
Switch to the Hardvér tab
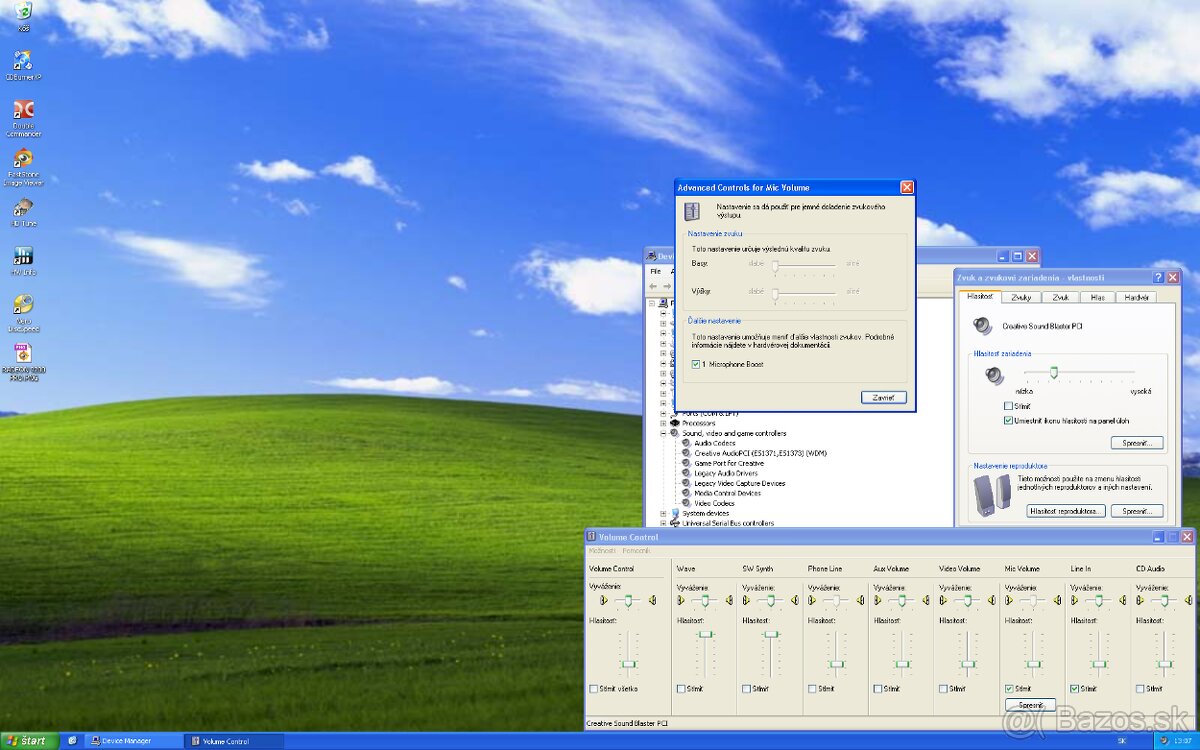1136,297
